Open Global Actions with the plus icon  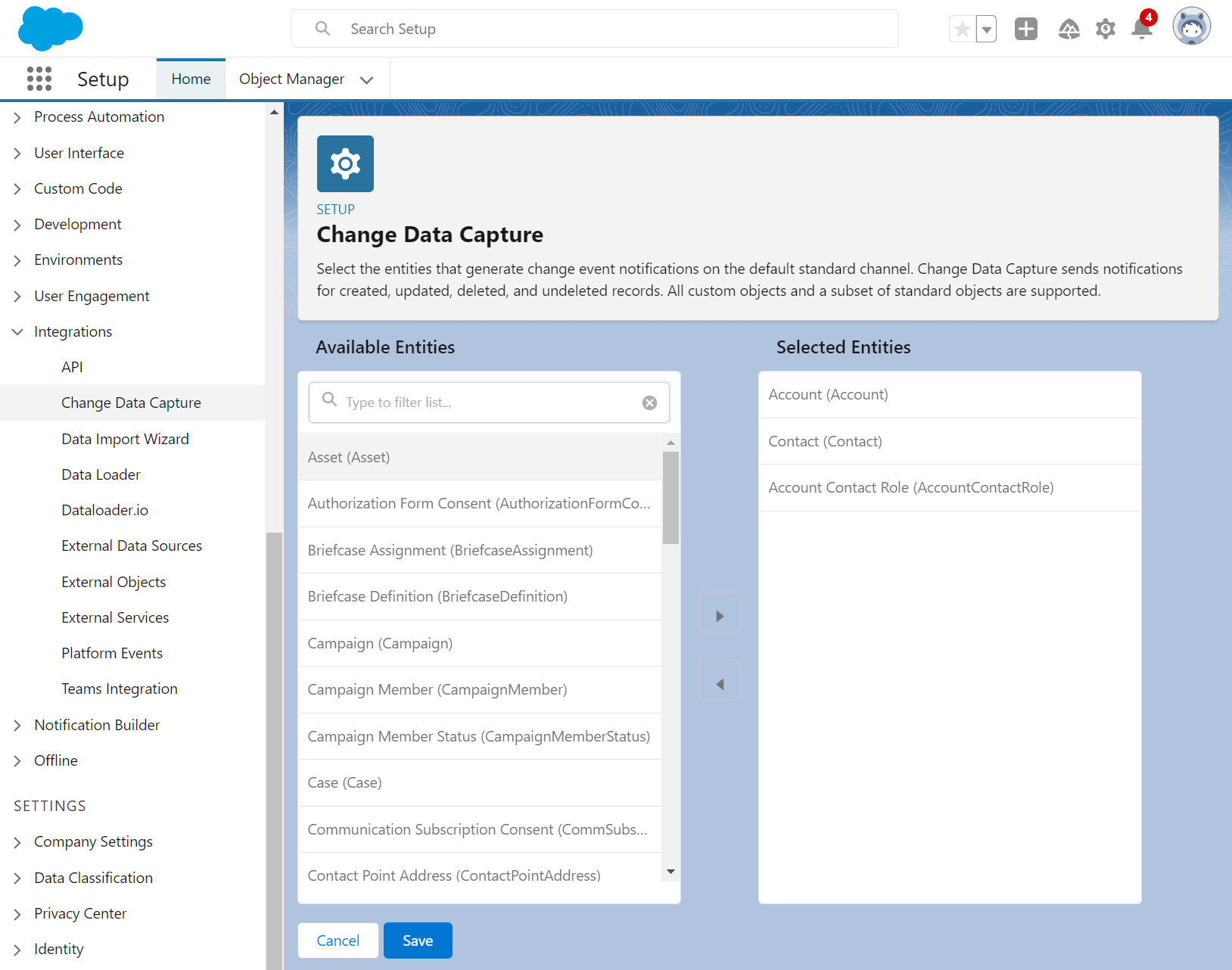[x=1025, y=28]
